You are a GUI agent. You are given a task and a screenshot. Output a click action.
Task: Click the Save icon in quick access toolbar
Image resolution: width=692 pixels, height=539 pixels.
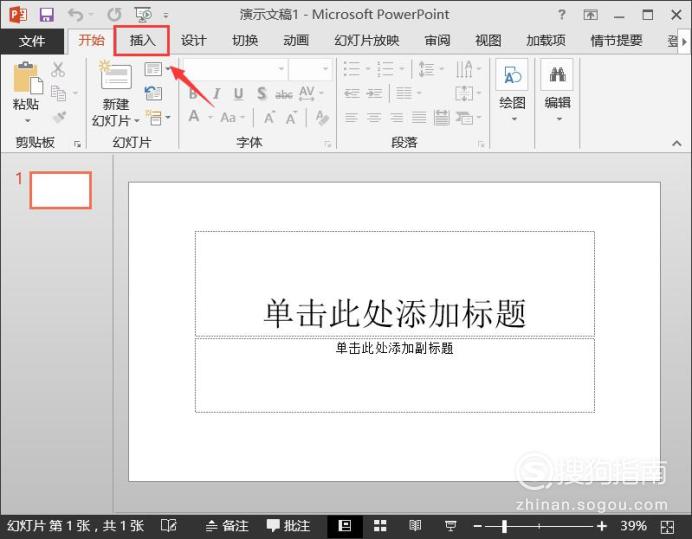point(46,15)
